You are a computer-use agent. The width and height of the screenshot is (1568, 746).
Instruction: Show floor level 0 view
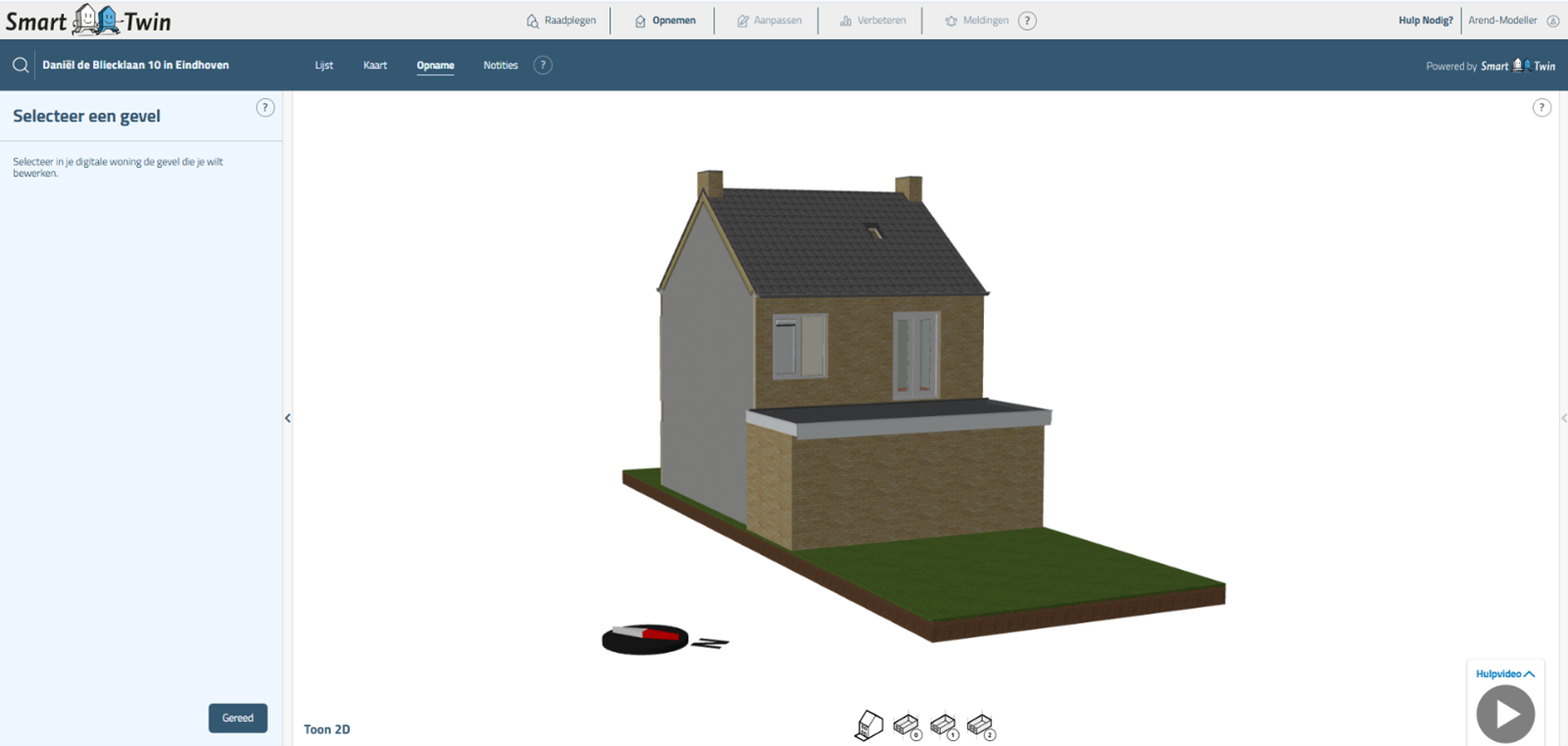(906, 725)
